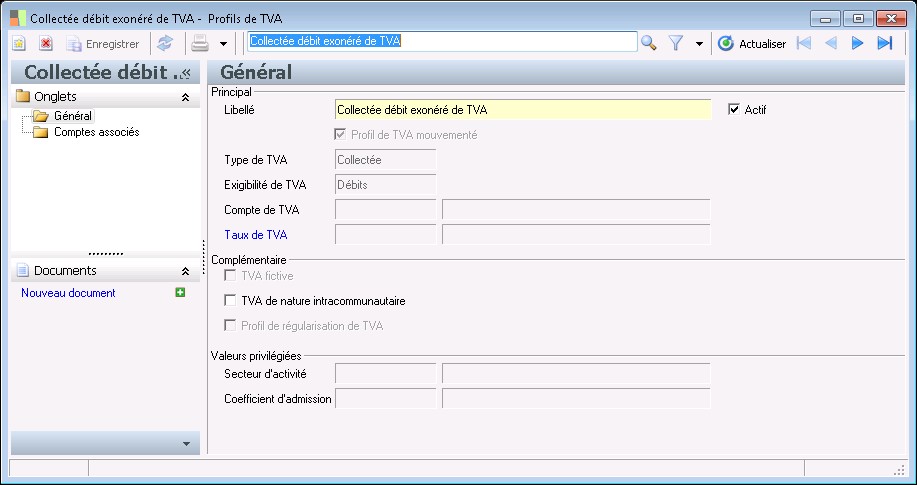Open the bottom left panel dropdown arrow
The width and height of the screenshot is (917, 485).
pos(187,444)
